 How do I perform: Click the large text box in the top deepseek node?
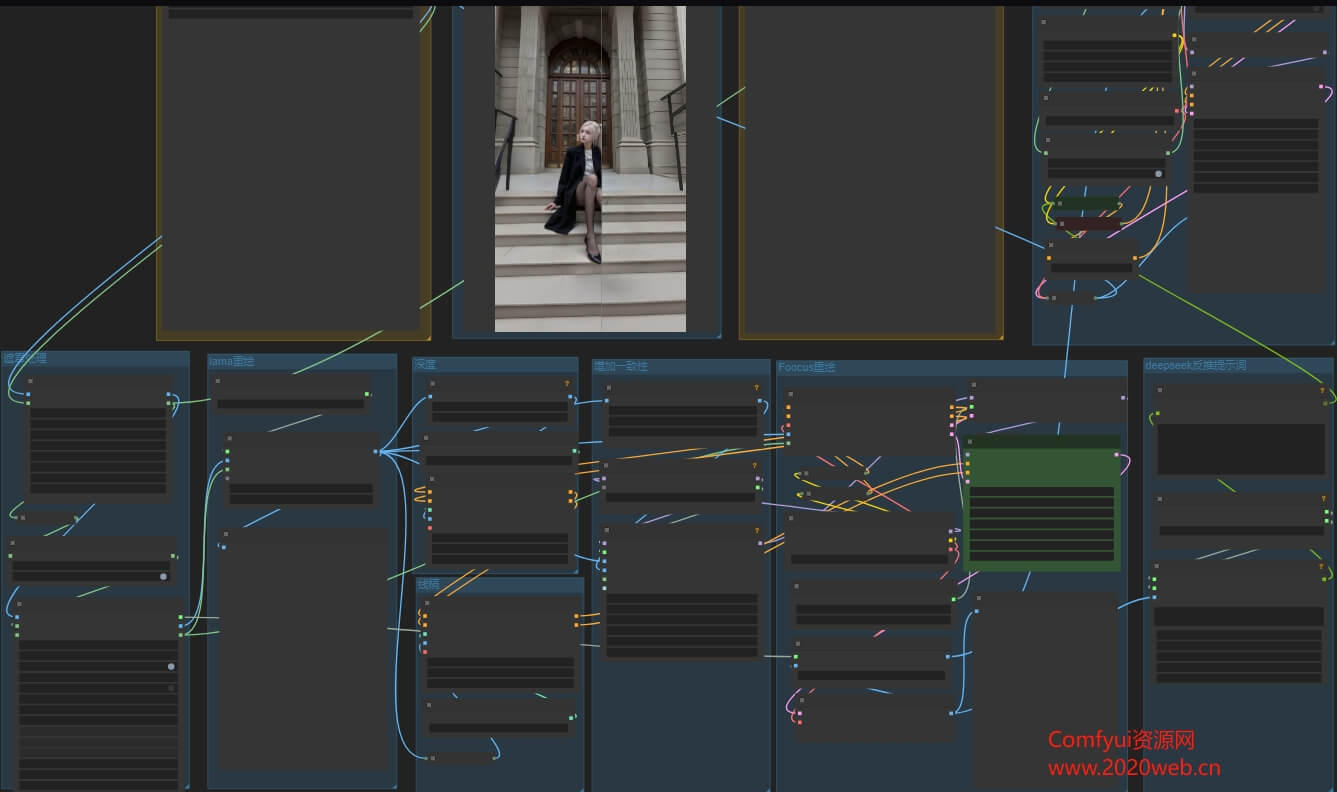pyautogui.click(x=1241, y=449)
